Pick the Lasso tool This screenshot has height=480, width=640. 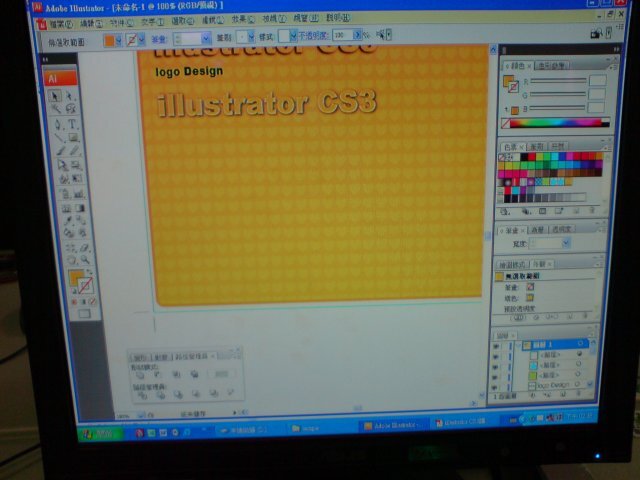tap(71, 109)
